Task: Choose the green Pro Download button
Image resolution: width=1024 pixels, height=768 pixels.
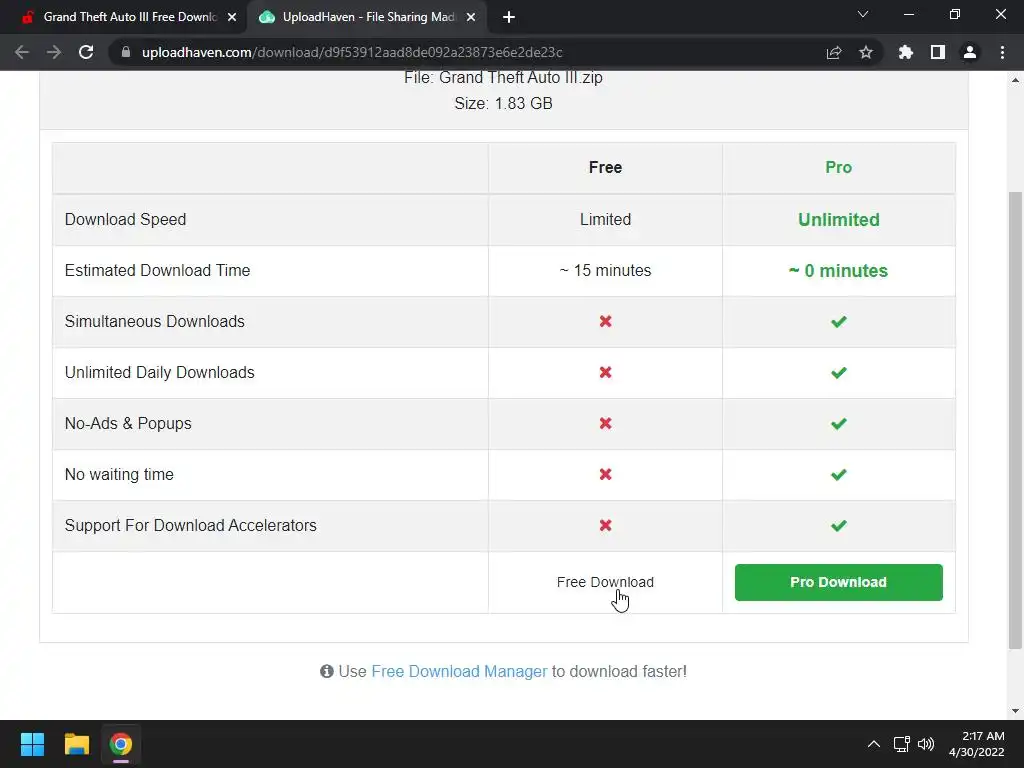Action: [x=839, y=582]
